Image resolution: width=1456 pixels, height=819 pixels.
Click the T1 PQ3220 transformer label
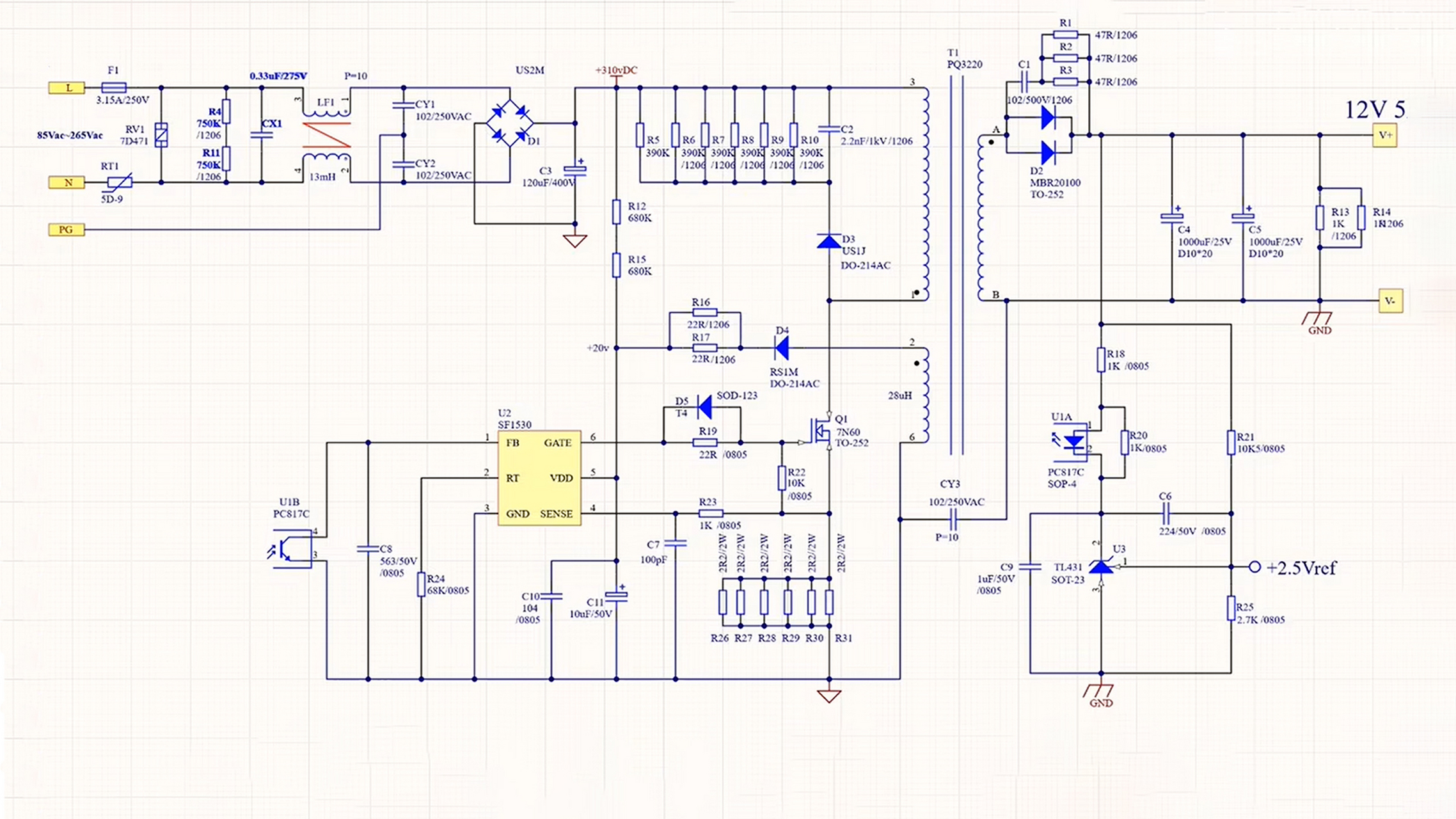coord(965,58)
